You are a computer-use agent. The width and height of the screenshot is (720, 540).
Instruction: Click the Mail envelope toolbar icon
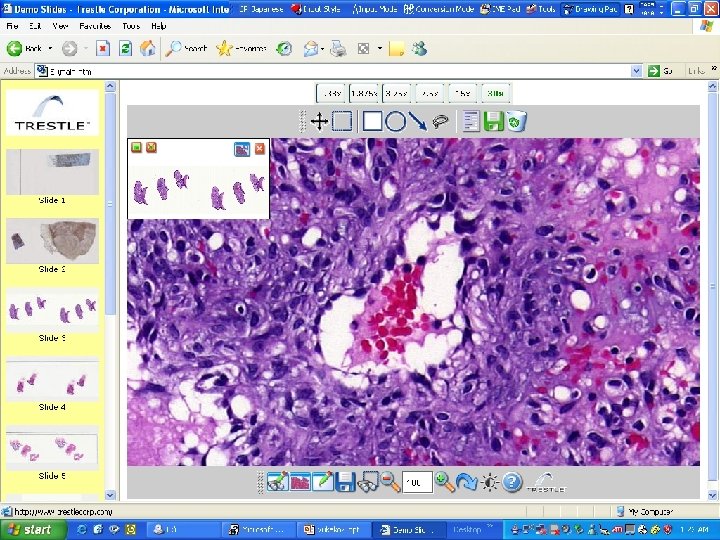click(x=311, y=48)
